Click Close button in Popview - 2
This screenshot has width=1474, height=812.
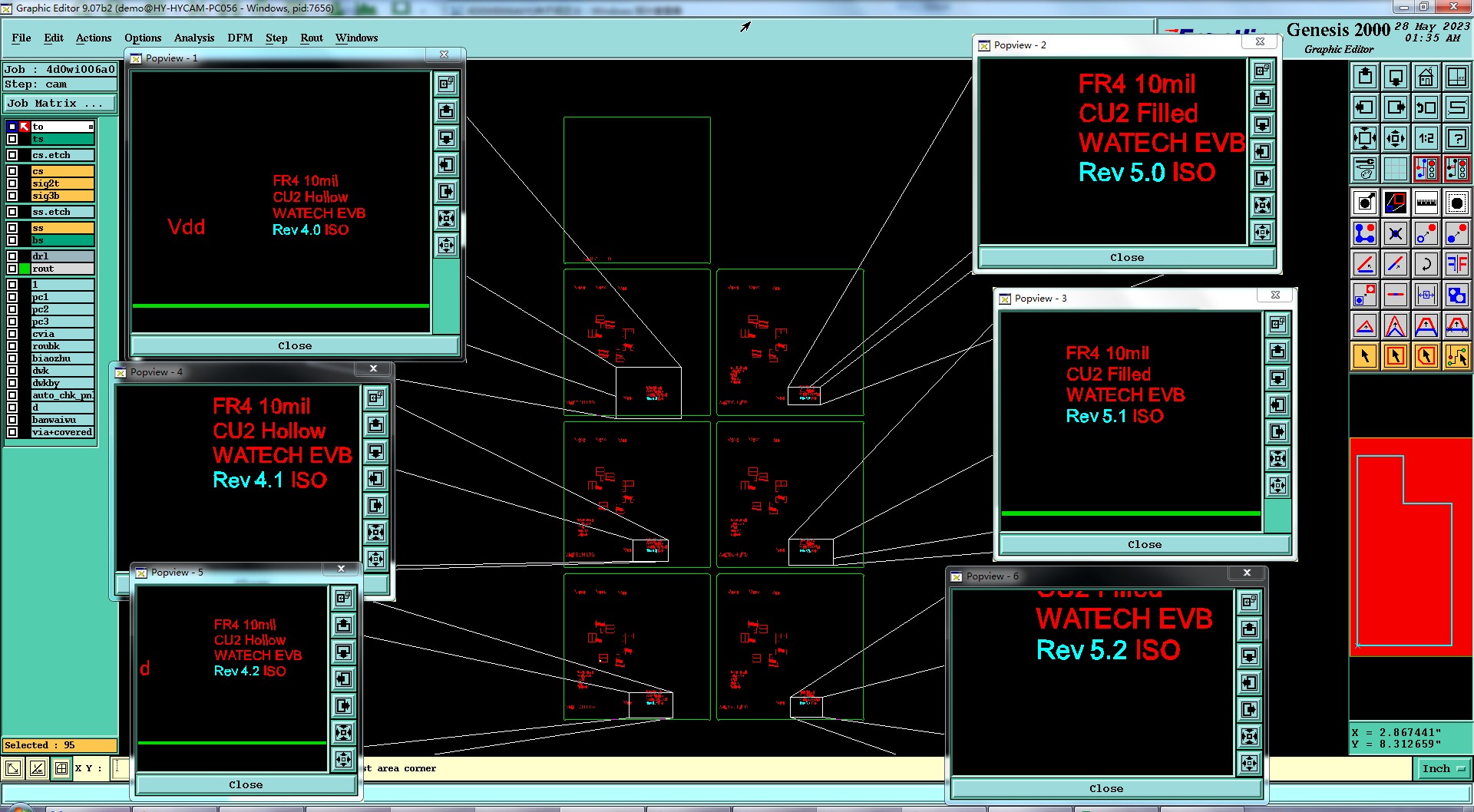point(1127,258)
